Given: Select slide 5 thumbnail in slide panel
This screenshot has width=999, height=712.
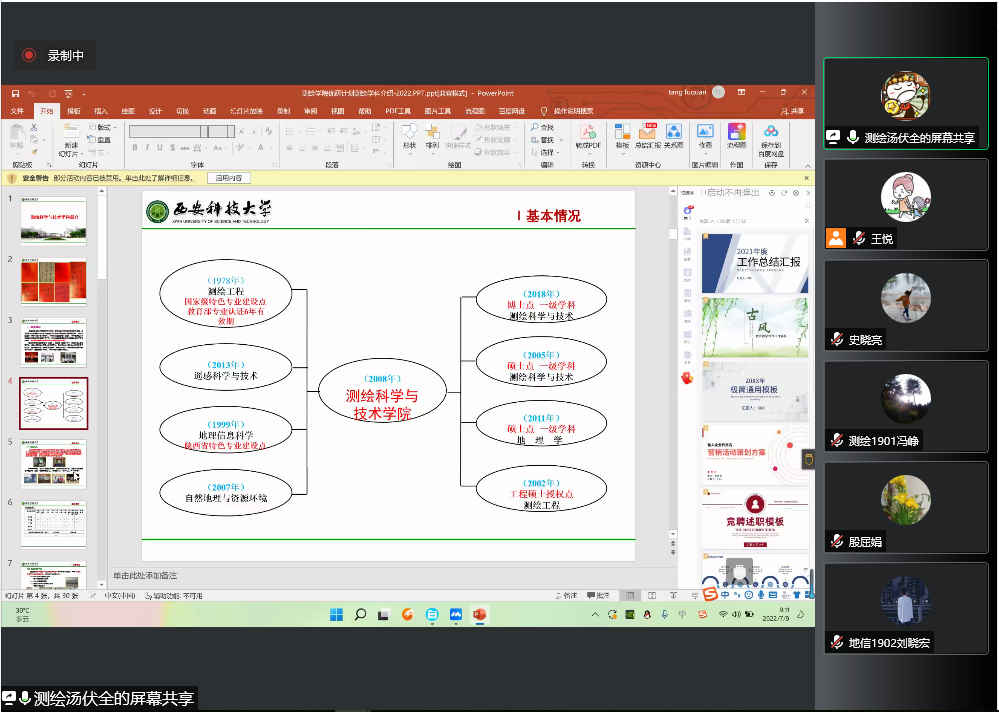Looking at the screenshot, I should (x=54, y=464).
